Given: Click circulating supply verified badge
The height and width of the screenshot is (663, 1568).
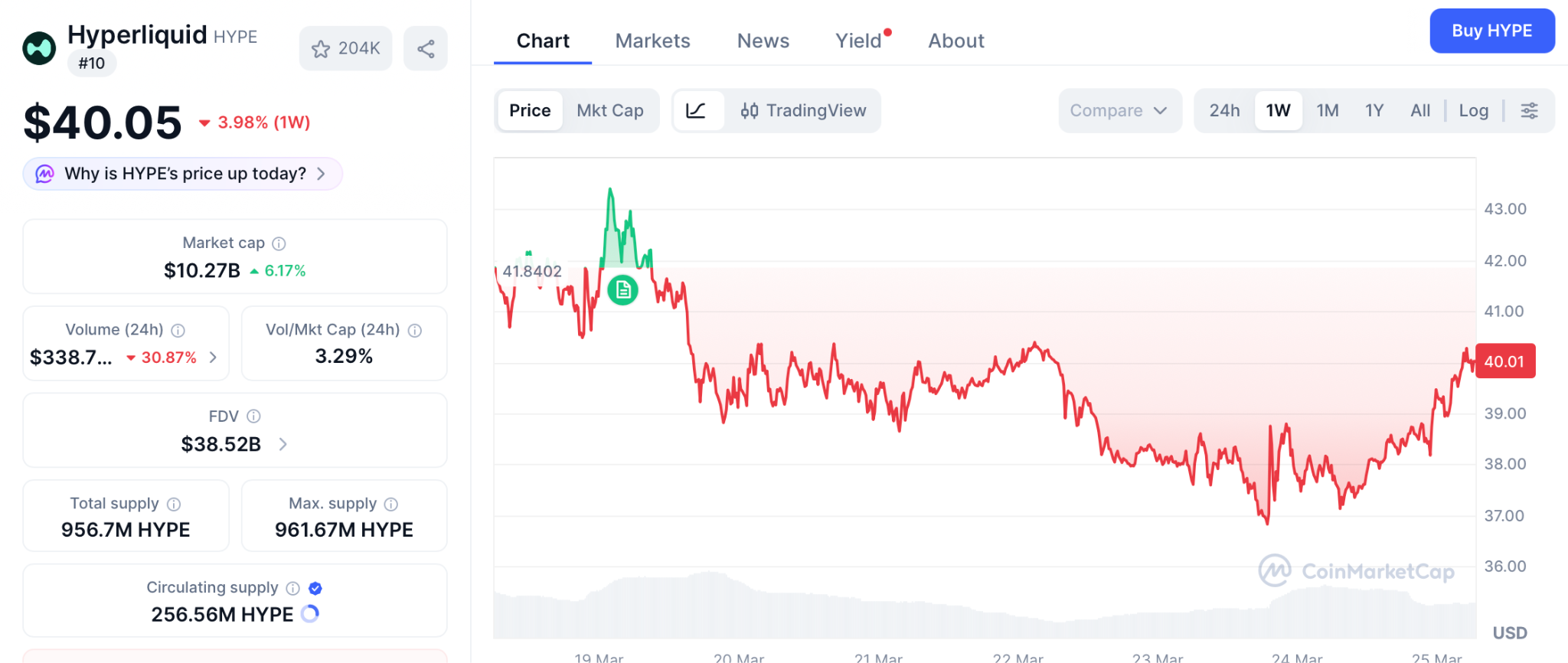Looking at the screenshot, I should [315, 588].
